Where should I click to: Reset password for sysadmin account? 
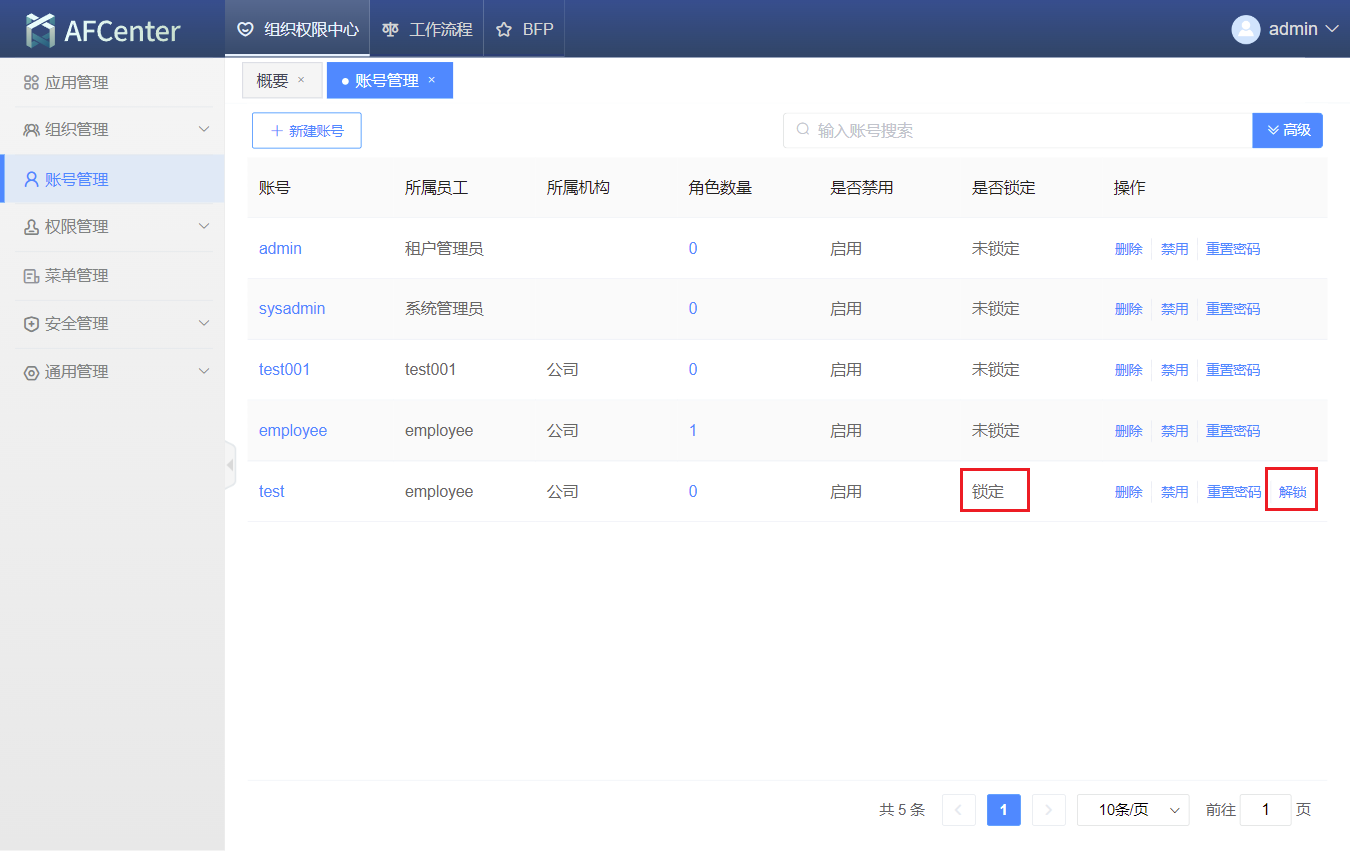tap(1233, 310)
